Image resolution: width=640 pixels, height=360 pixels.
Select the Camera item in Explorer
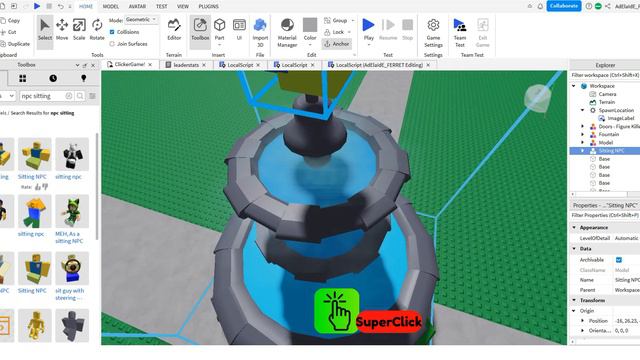(x=607, y=94)
